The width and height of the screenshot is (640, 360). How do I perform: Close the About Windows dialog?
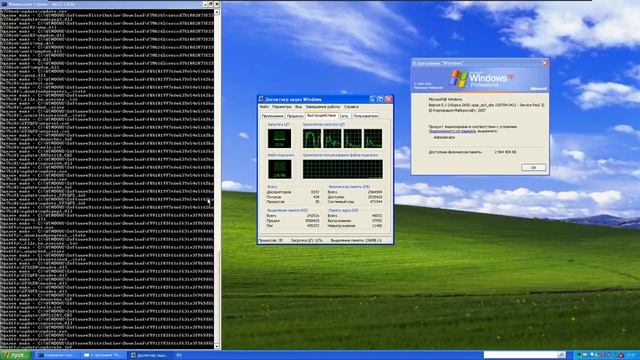544,63
